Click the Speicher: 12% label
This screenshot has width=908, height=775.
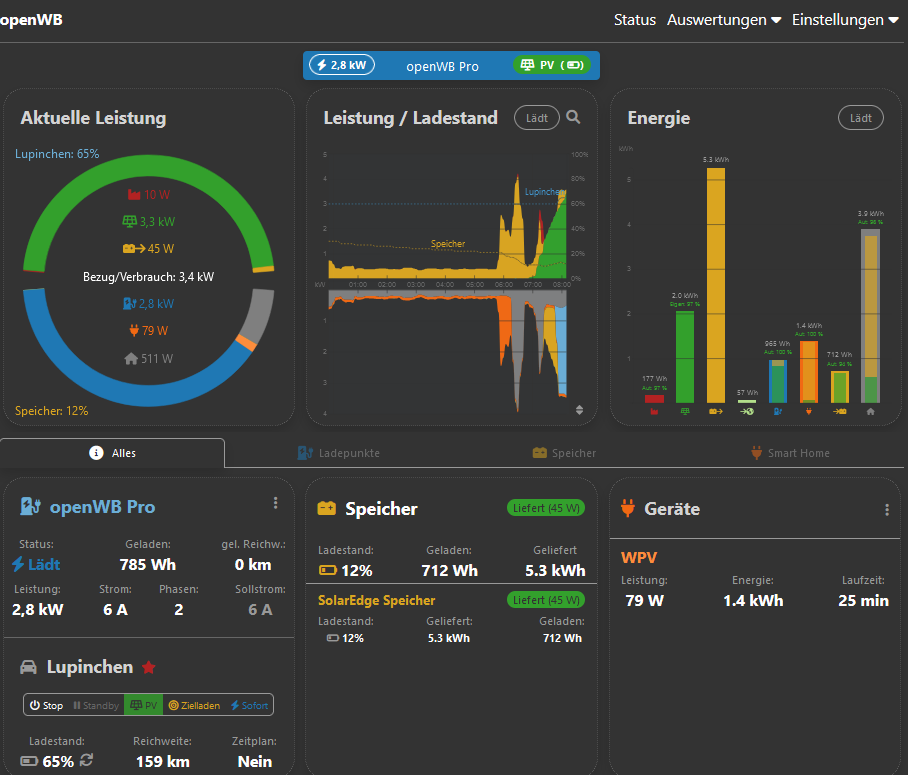click(x=52, y=411)
